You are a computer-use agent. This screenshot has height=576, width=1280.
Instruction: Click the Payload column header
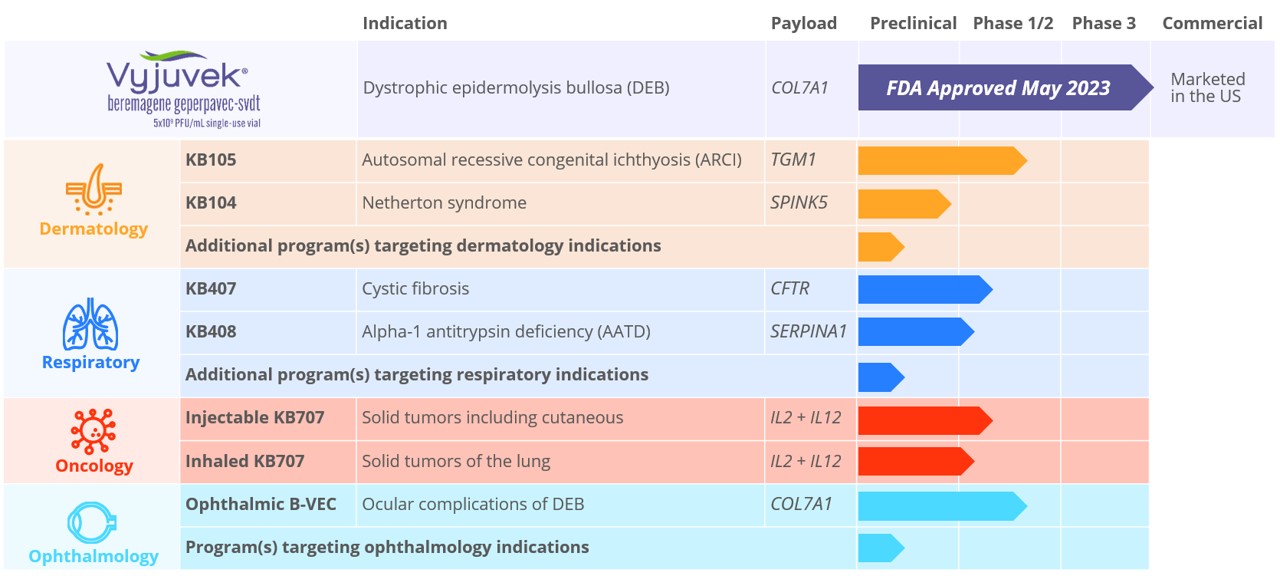(x=803, y=23)
